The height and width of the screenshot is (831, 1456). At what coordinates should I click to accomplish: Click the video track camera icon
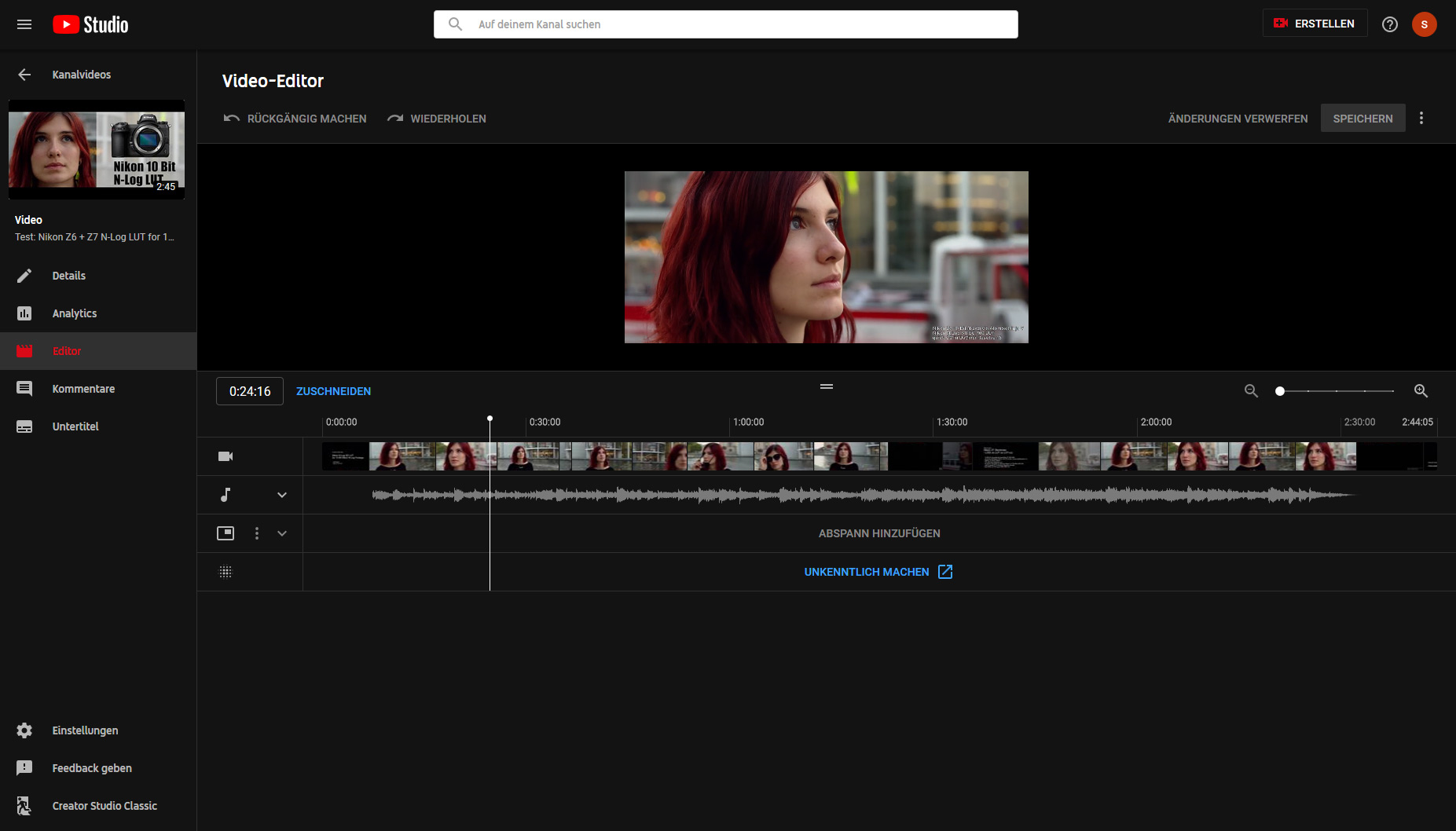(x=226, y=456)
